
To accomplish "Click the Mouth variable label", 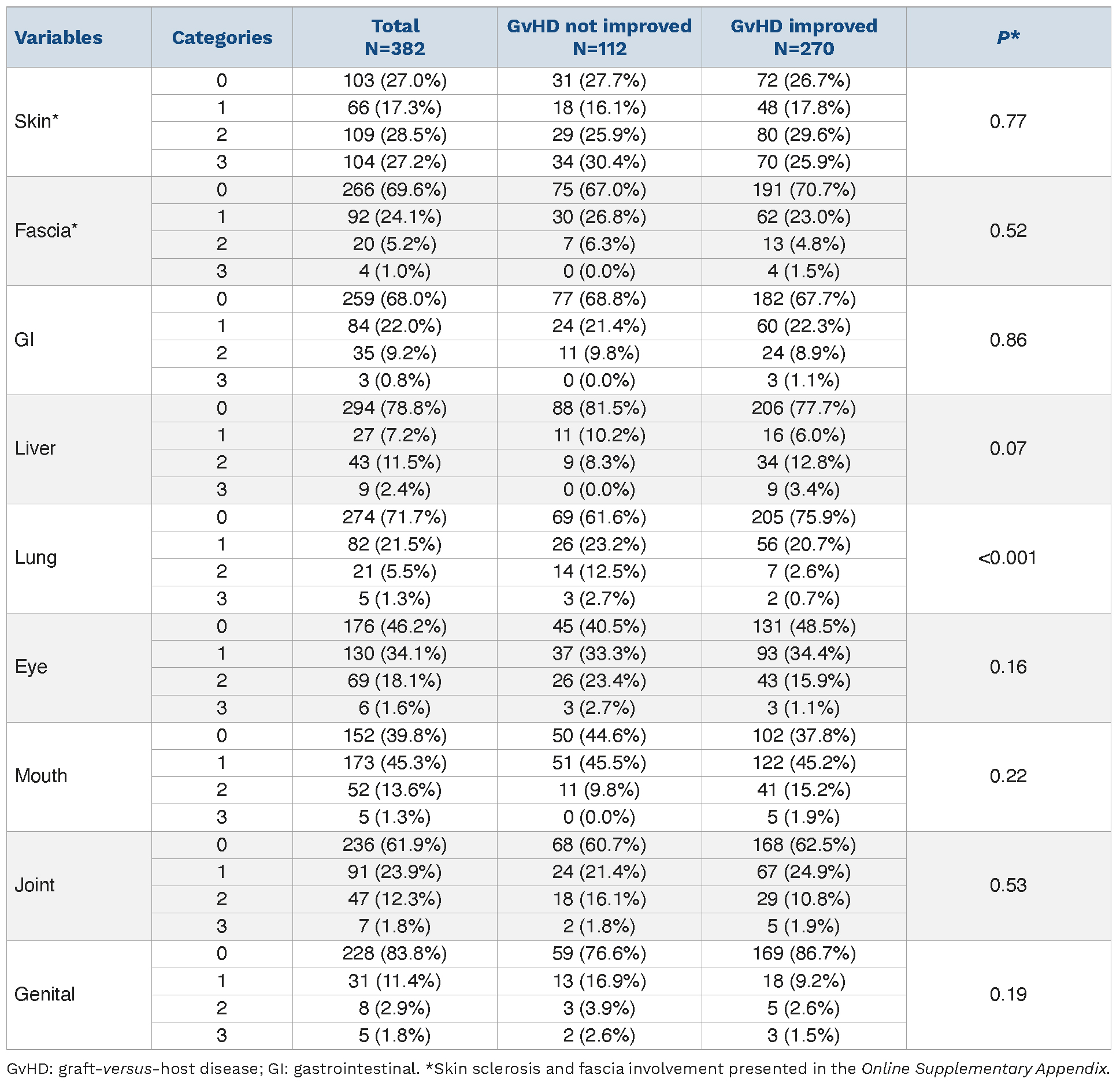I will 41,776.
